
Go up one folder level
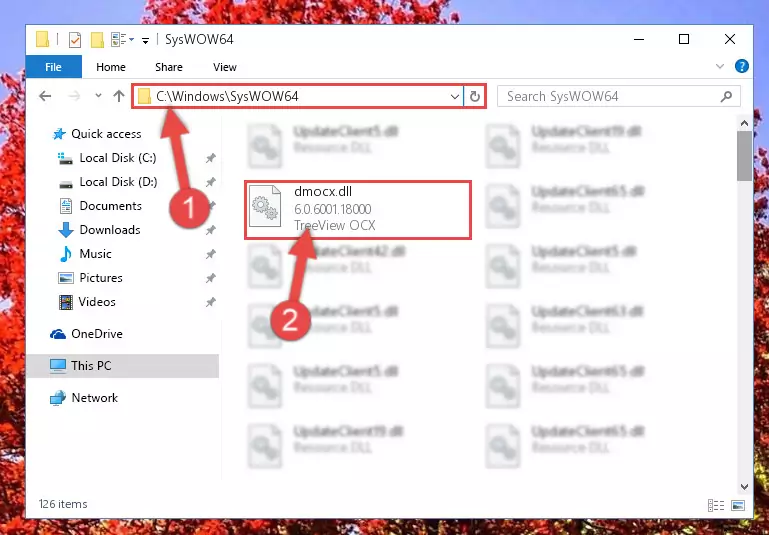pos(119,96)
